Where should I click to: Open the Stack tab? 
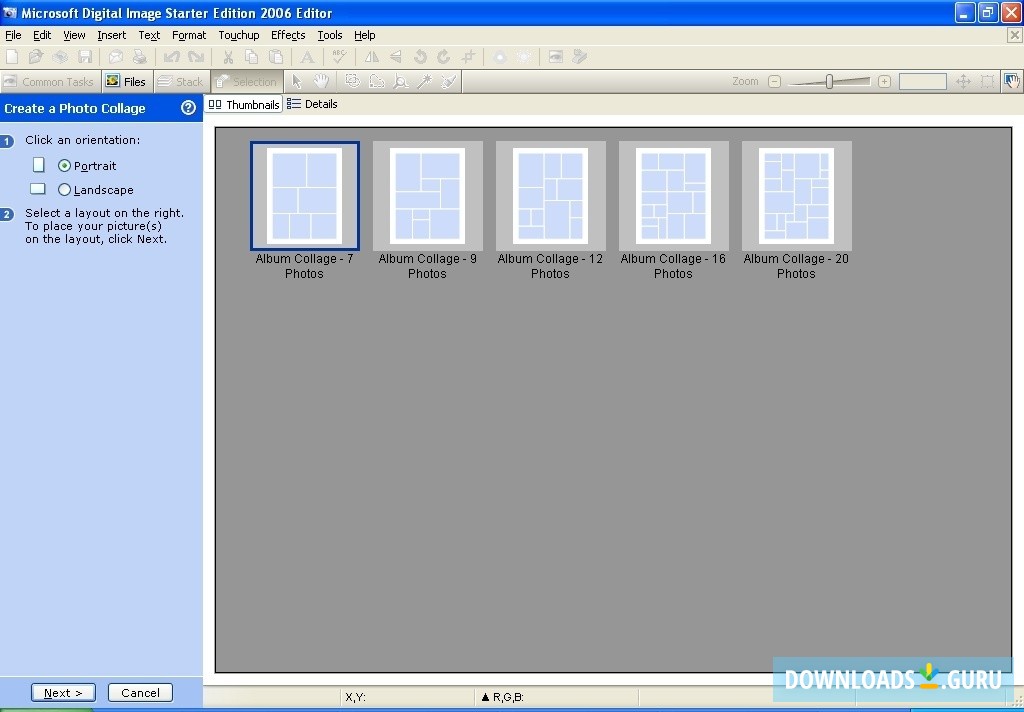tap(182, 82)
